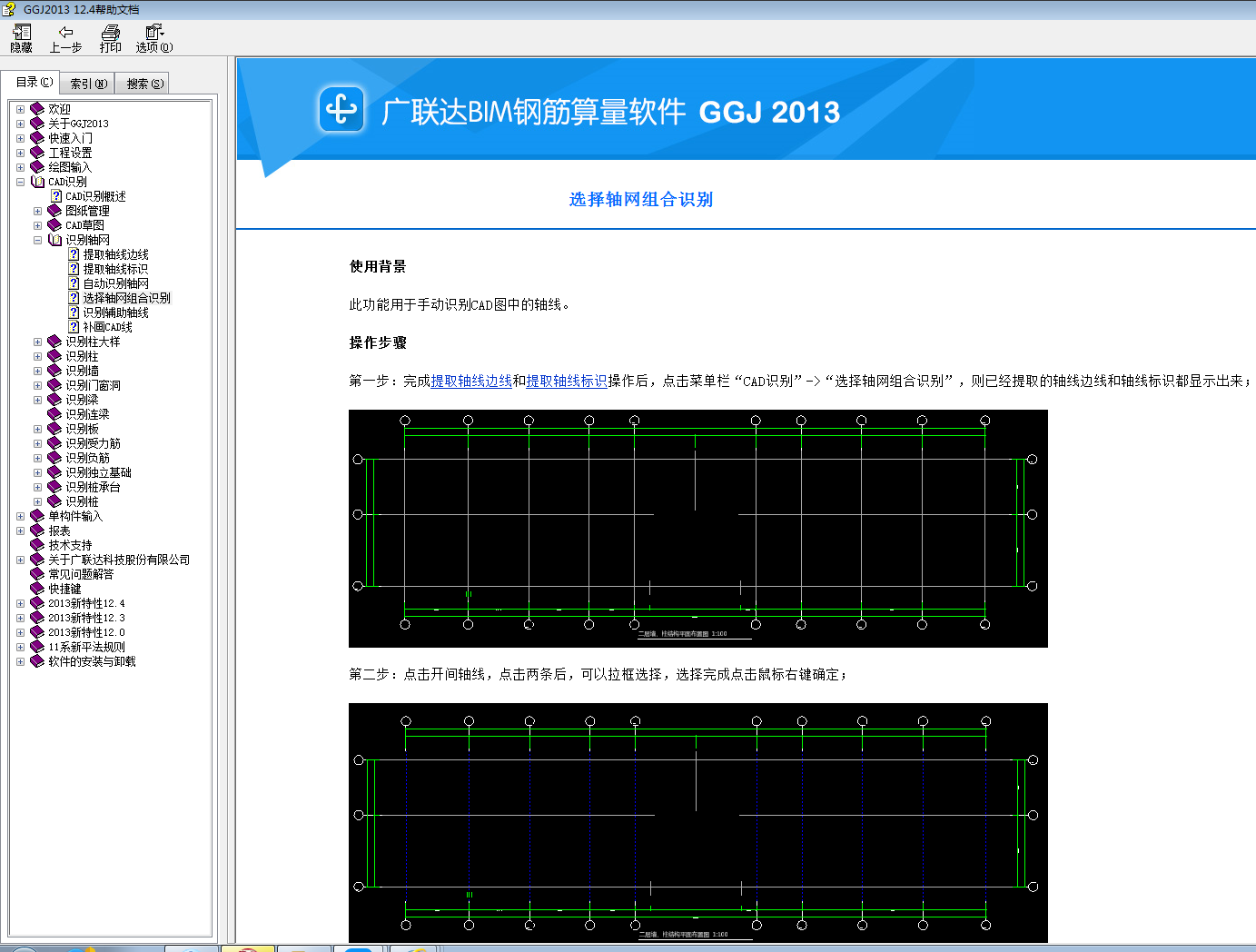The image size is (1256, 952).
Task: Click the topic icon beside 自动识别轴网
Action: [74, 283]
